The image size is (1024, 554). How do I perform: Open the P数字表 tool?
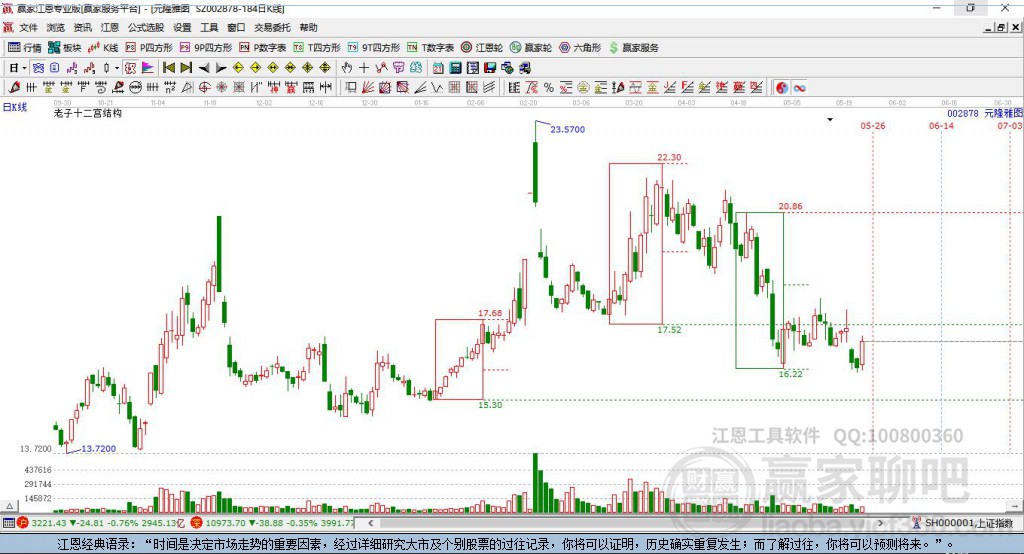point(263,48)
